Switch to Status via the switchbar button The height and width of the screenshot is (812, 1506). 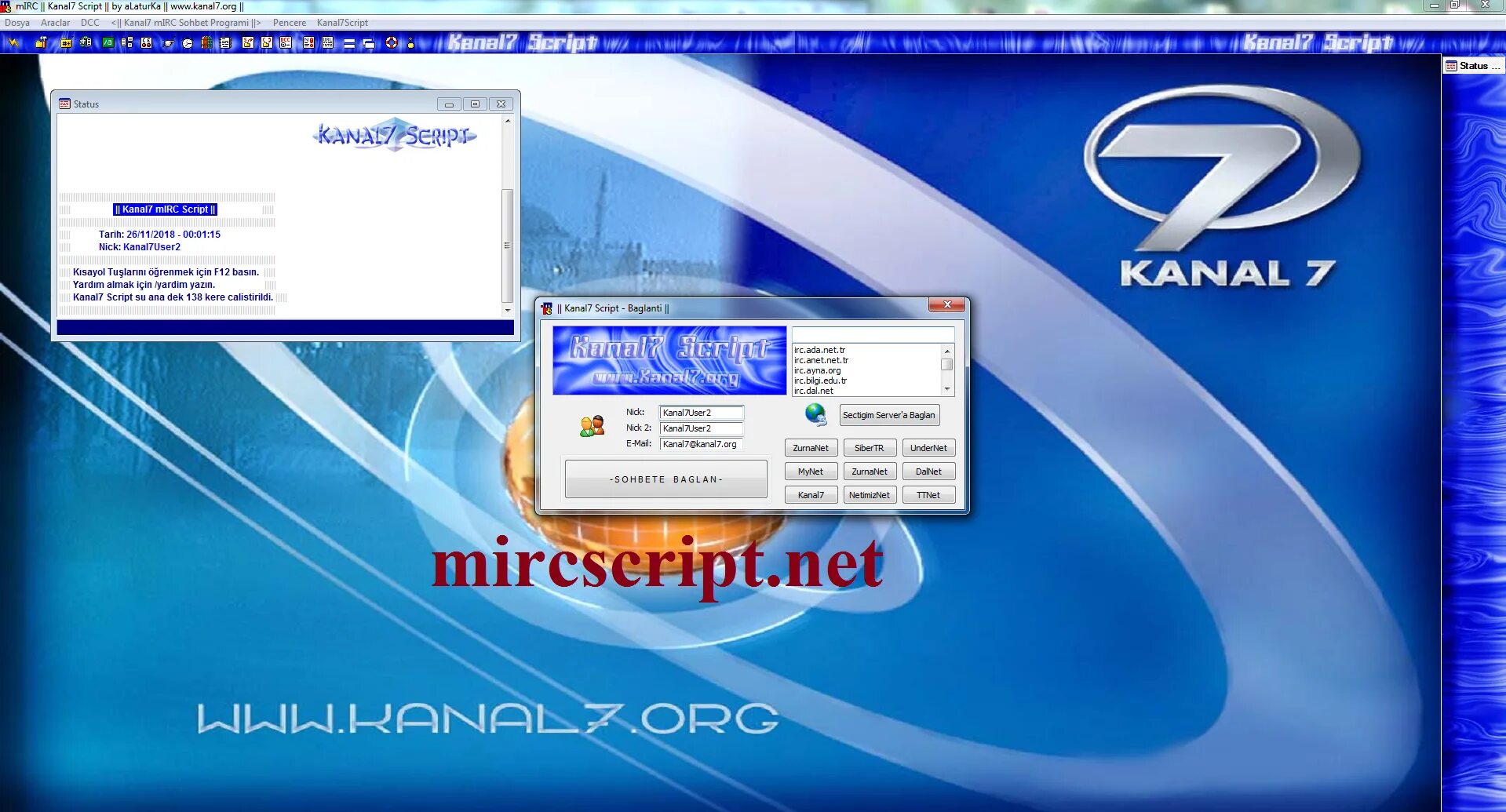pyautogui.click(x=1473, y=66)
